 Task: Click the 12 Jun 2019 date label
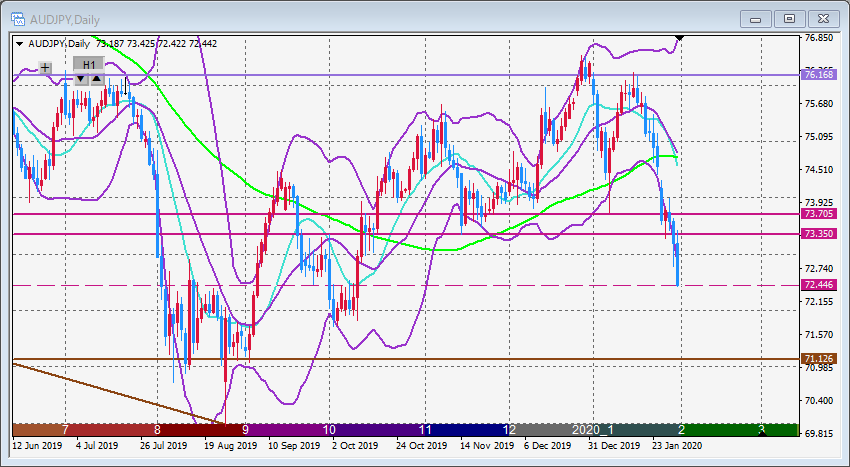(x=37, y=446)
